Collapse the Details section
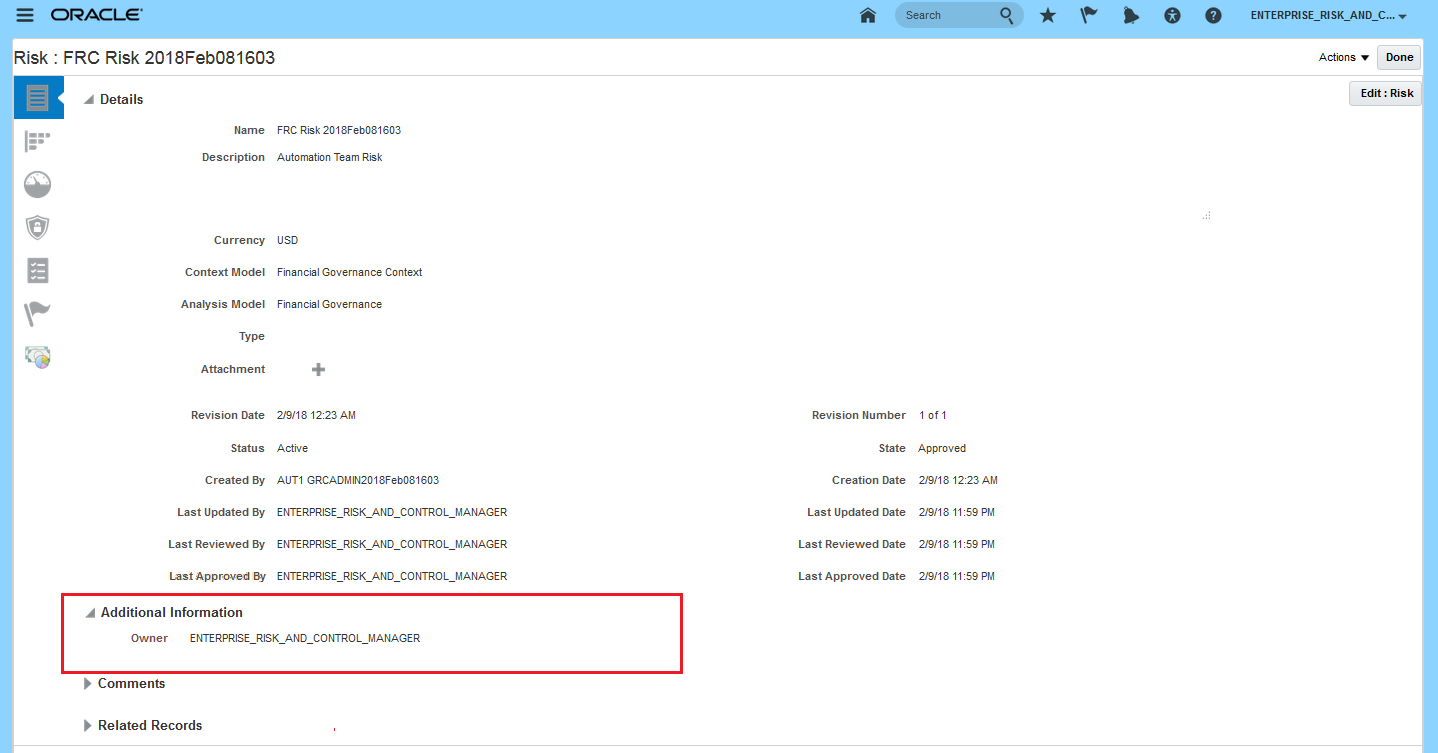 [89, 99]
